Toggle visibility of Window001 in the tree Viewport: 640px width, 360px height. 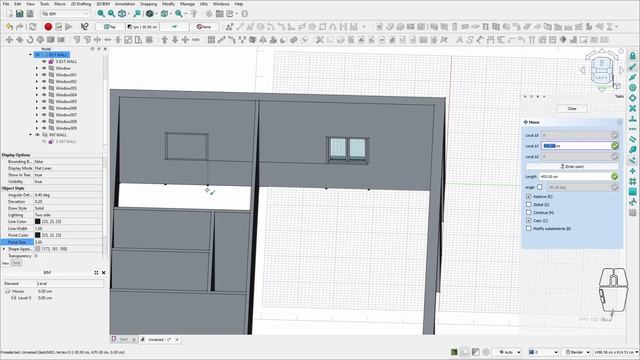pyautogui.click(x=44, y=75)
